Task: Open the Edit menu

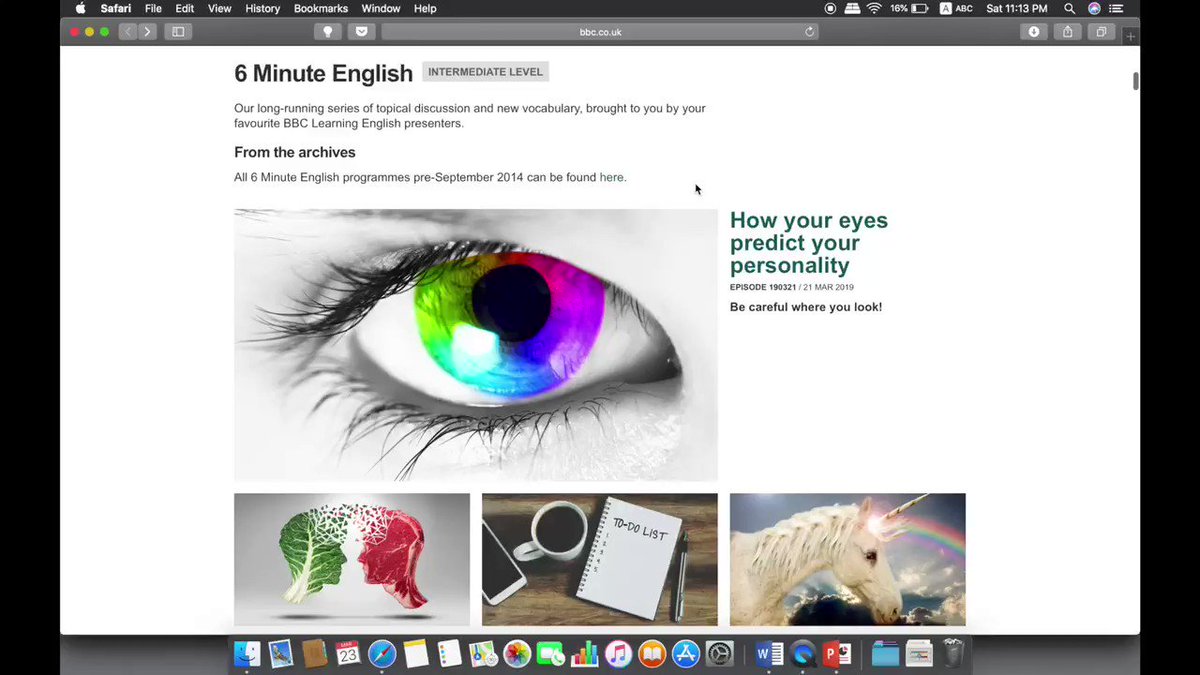Action: click(x=185, y=8)
